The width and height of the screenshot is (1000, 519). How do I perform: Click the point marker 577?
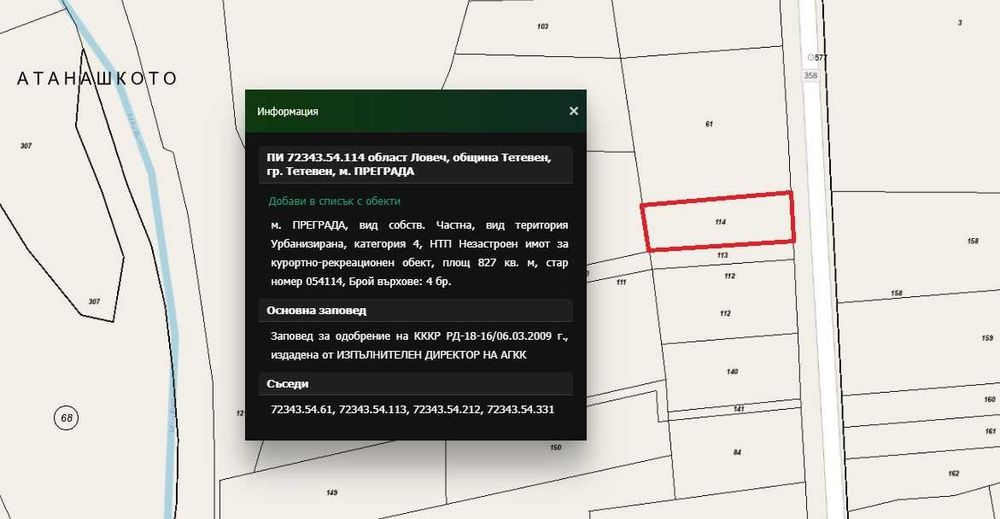817,57
